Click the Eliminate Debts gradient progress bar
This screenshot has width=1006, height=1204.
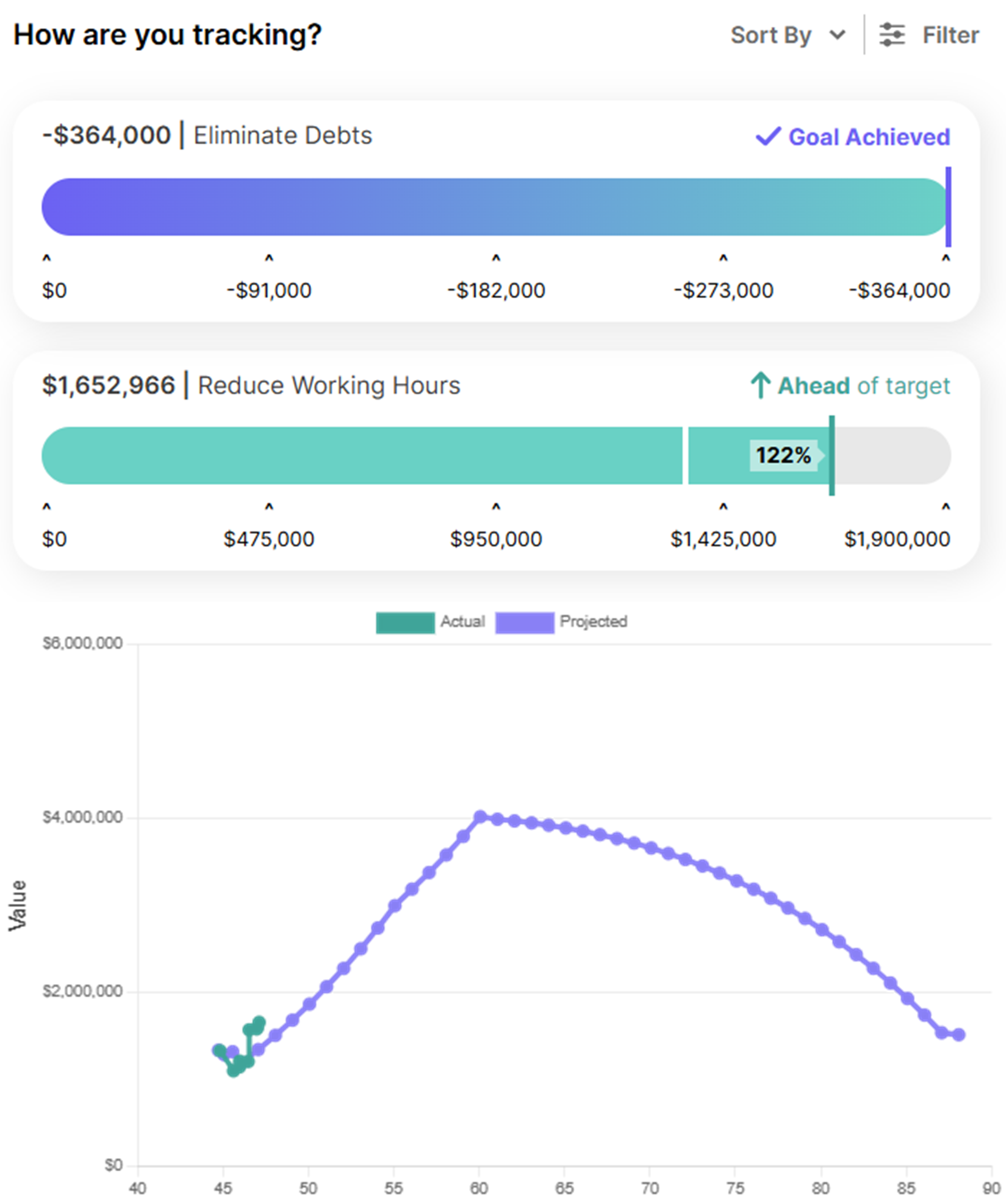(x=495, y=207)
